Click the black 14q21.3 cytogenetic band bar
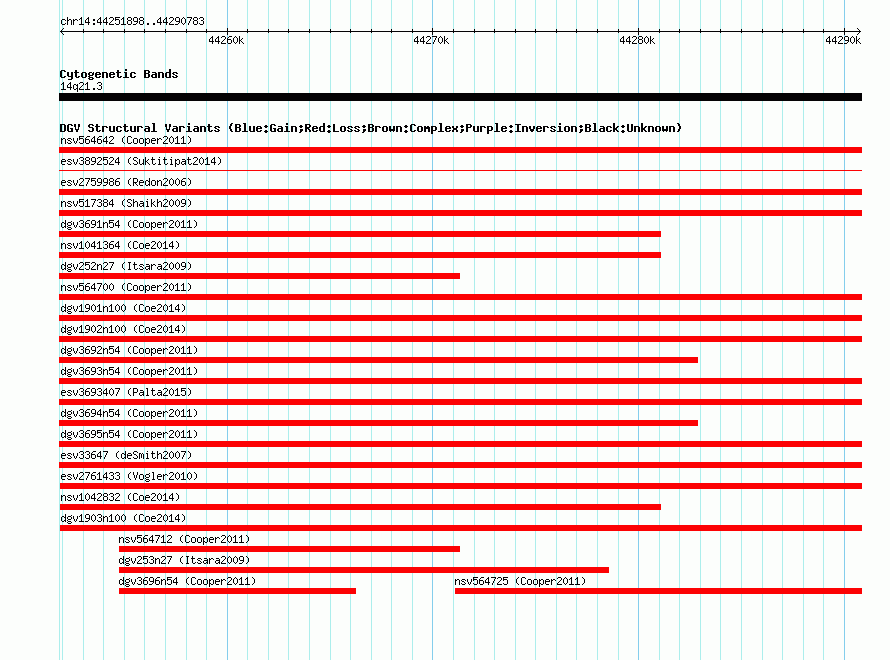Image resolution: width=890 pixels, height=660 pixels. [x=460, y=97]
